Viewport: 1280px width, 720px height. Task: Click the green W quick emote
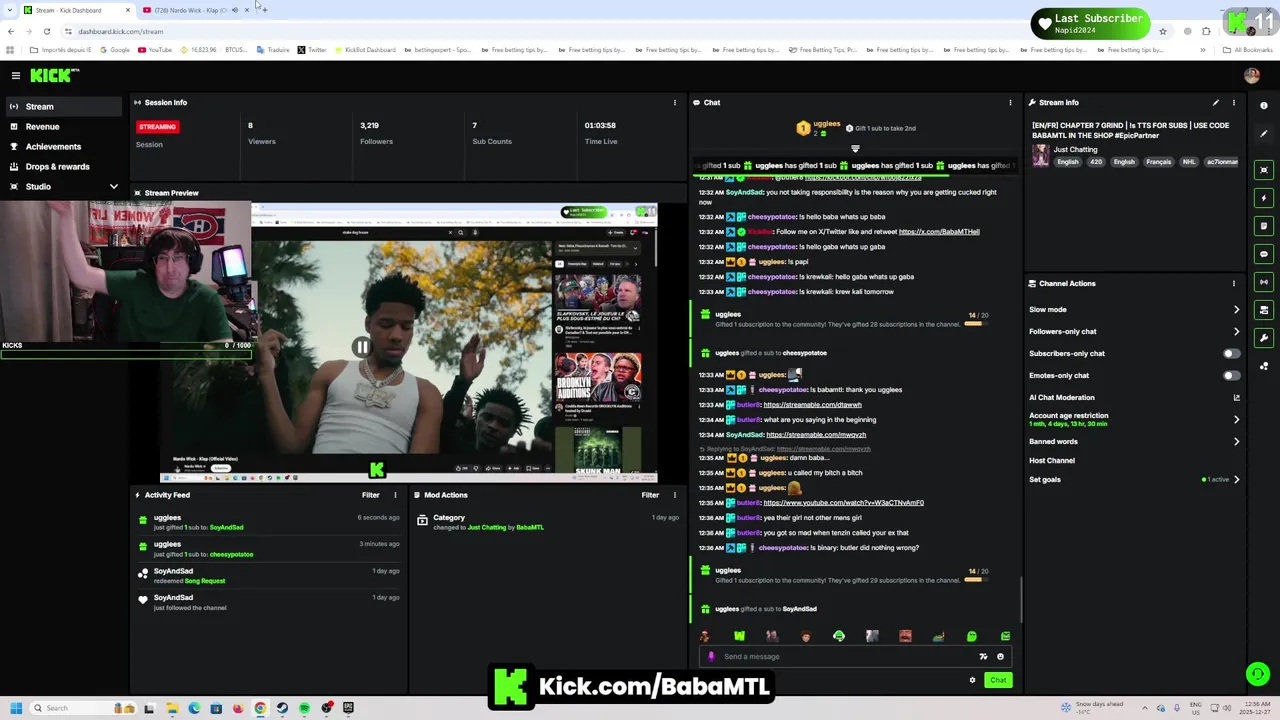739,636
